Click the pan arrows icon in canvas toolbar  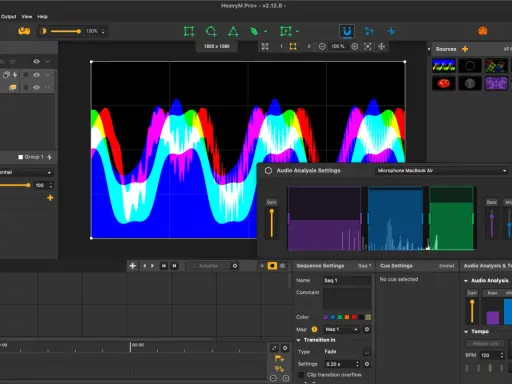click(381, 46)
